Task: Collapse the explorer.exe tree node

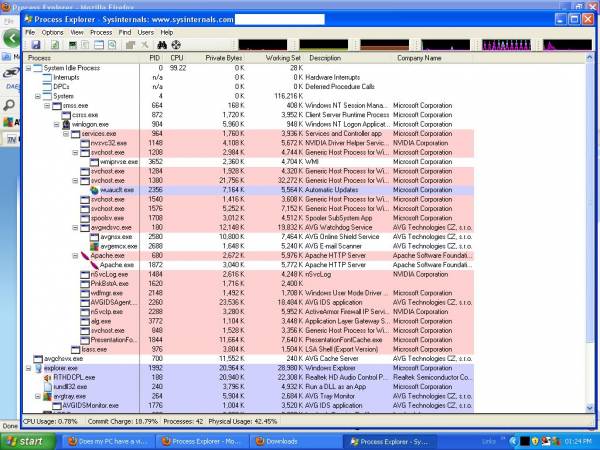Action: click(28, 368)
